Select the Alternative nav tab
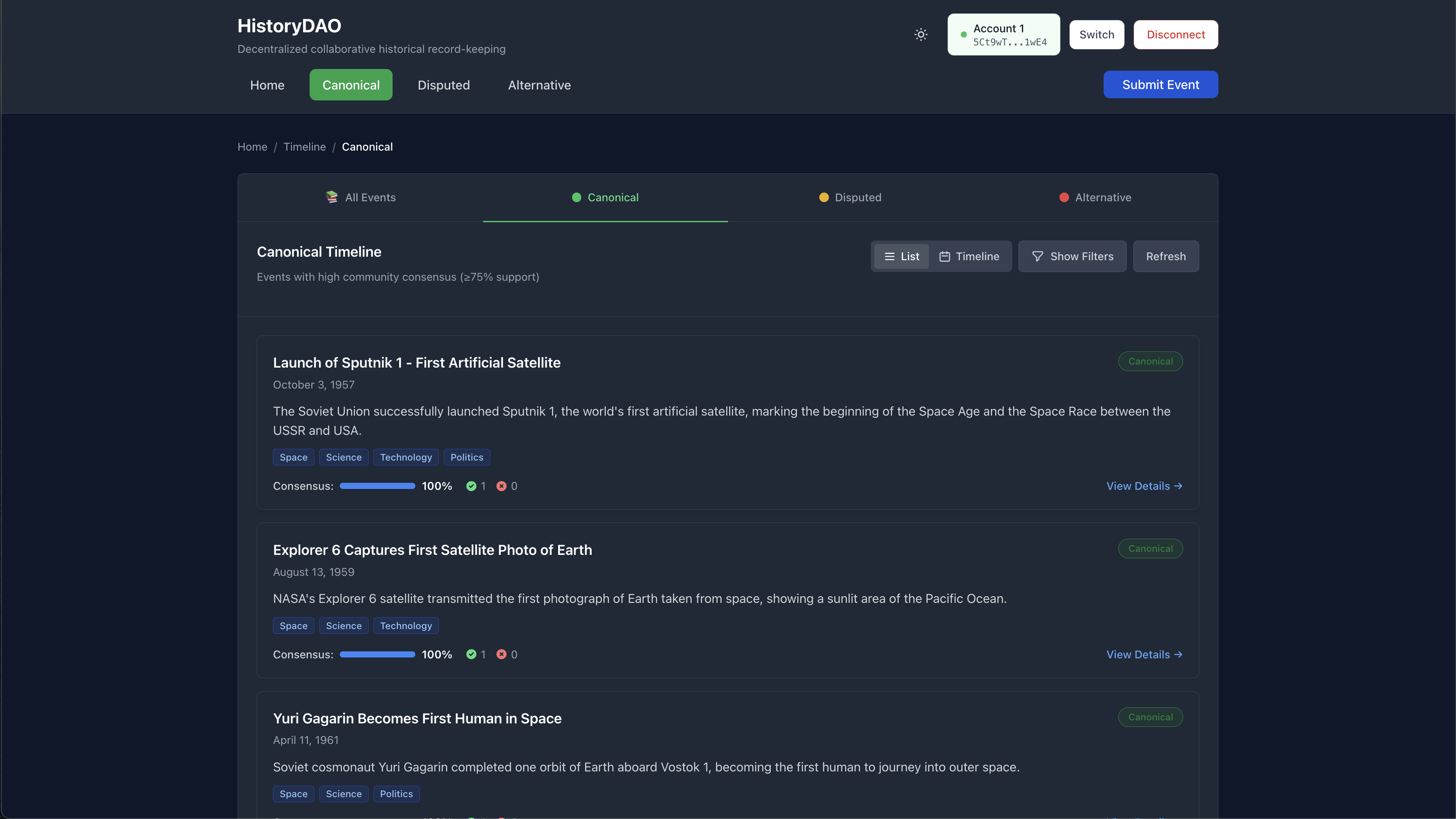 pyautogui.click(x=539, y=85)
